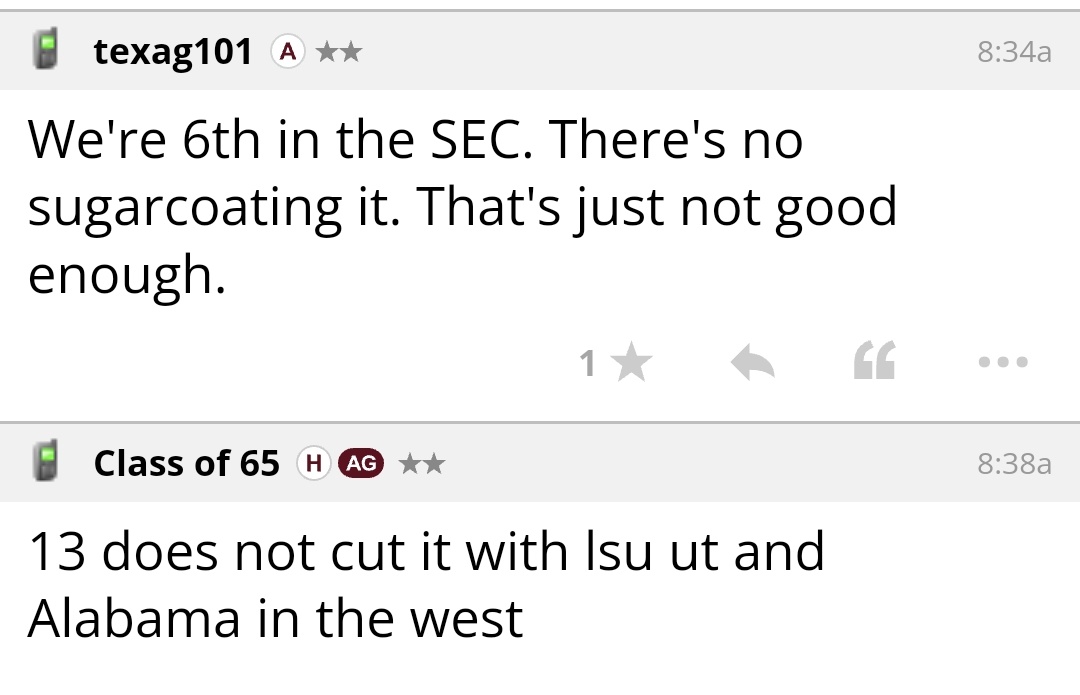
Task: Click the empty gray header area of texag101's post
Action: coord(660,52)
